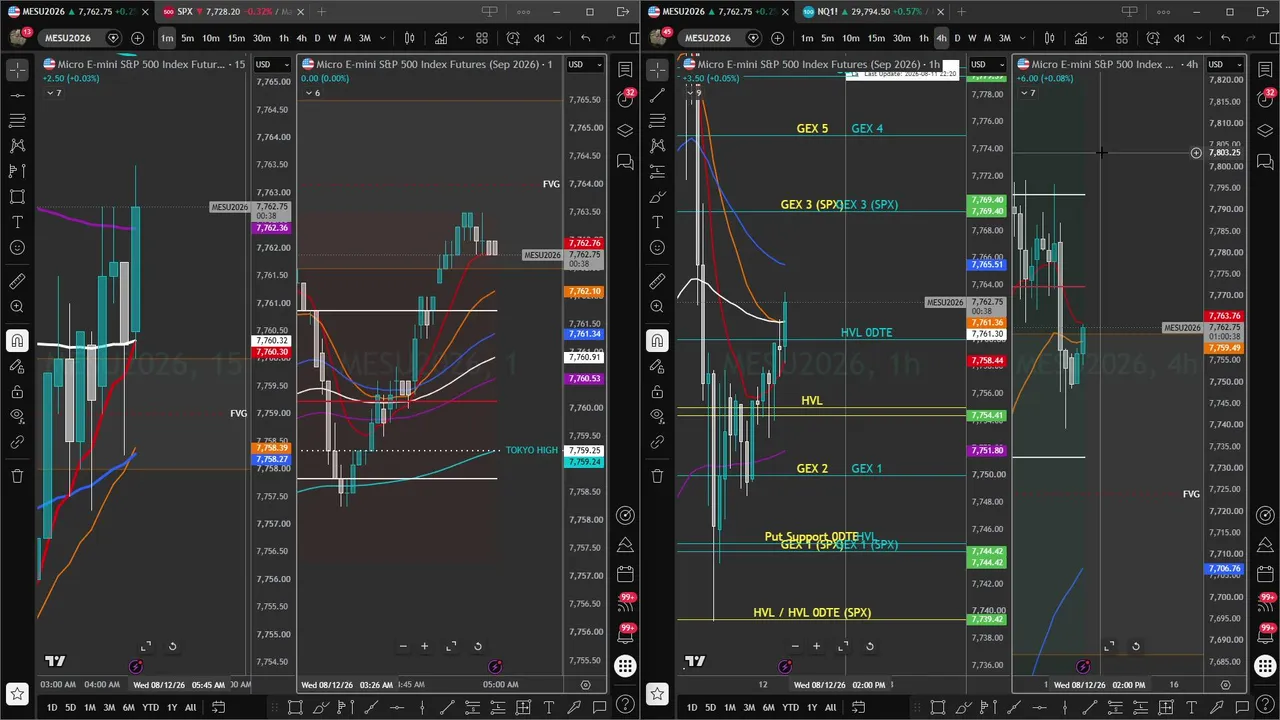Select crosshair cursor tool in left window
The height and width of the screenshot is (720, 1280).
point(17,70)
